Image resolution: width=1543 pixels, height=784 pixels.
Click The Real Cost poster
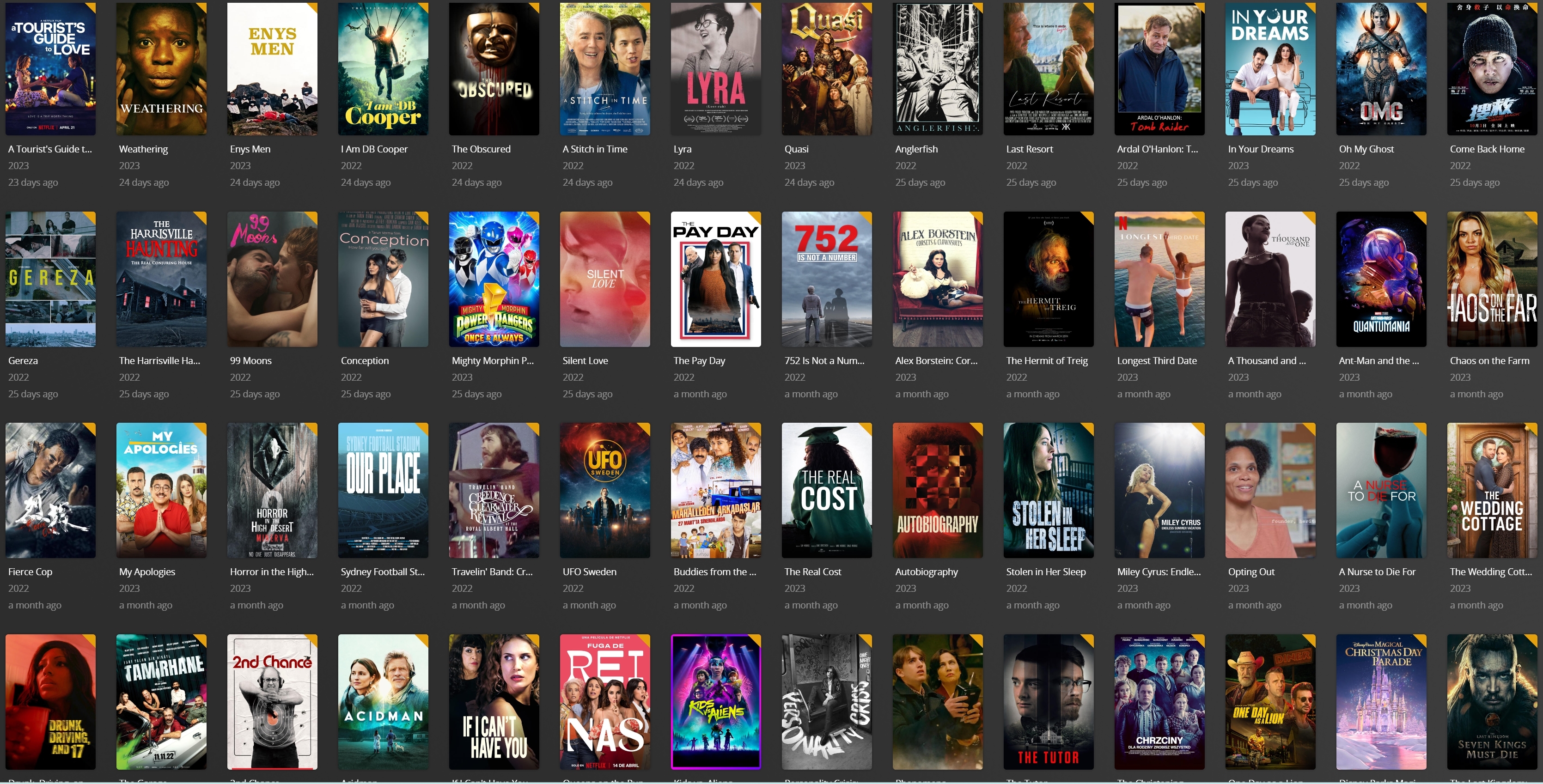827,491
